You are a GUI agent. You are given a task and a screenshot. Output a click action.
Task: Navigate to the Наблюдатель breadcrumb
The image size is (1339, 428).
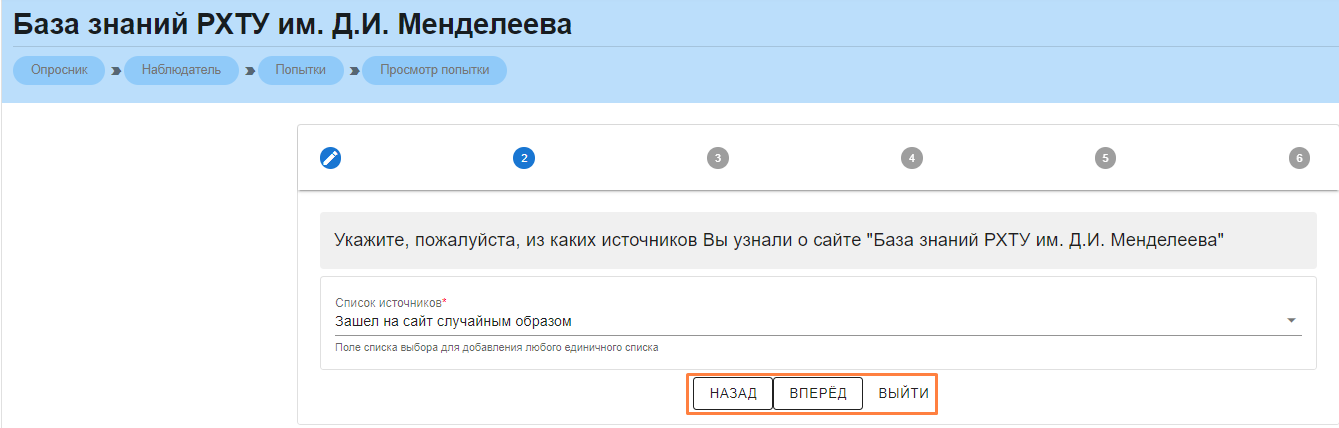[x=181, y=70]
